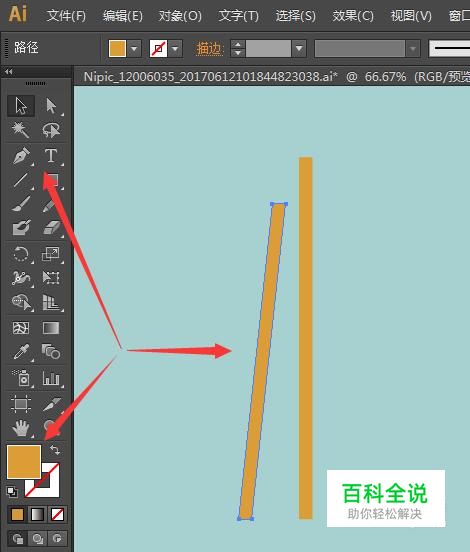The width and height of the screenshot is (470, 552).
Task: Open the control bar stroke color dropdown
Action: point(175,48)
